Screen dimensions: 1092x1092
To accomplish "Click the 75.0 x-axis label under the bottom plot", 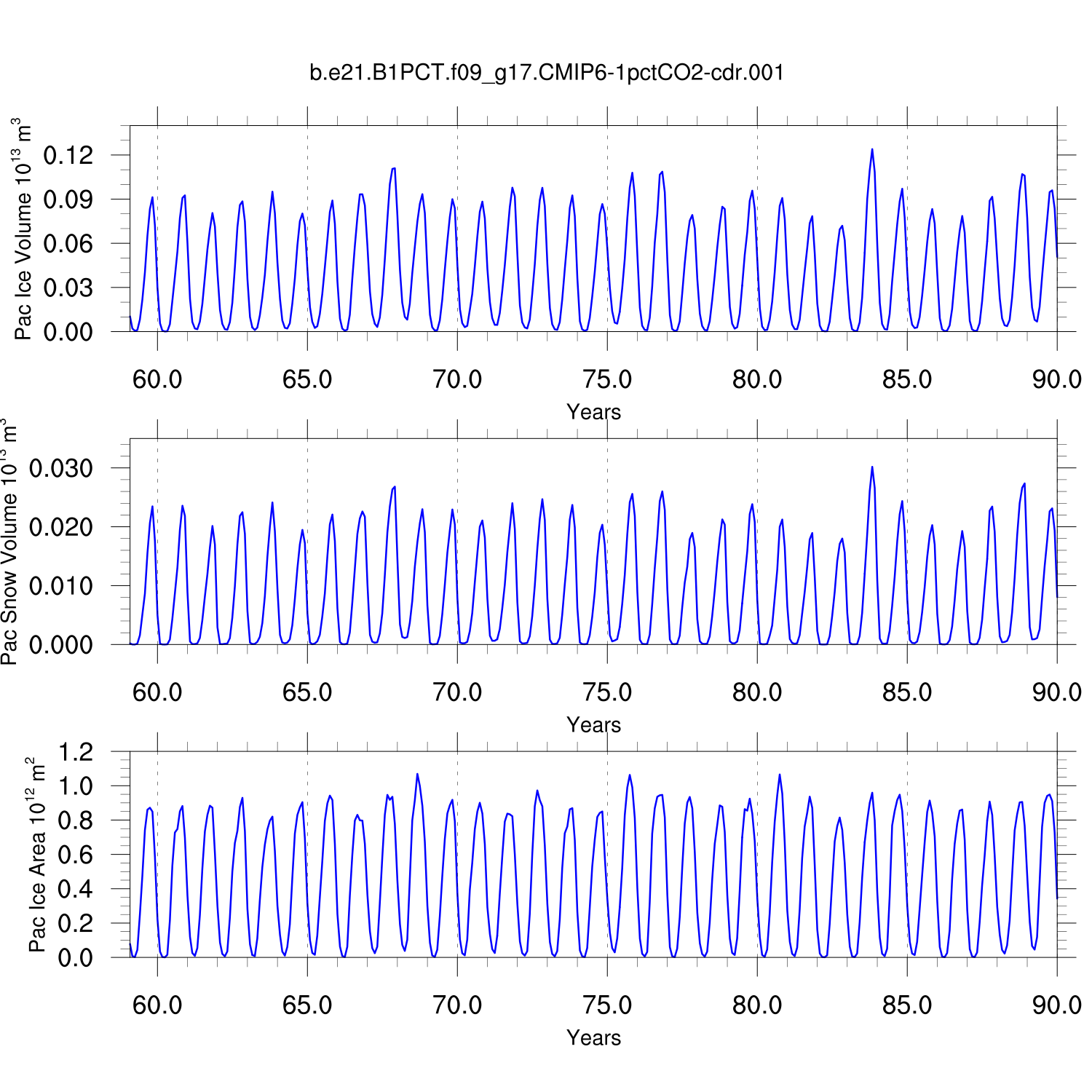I will tap(607, 1005).
